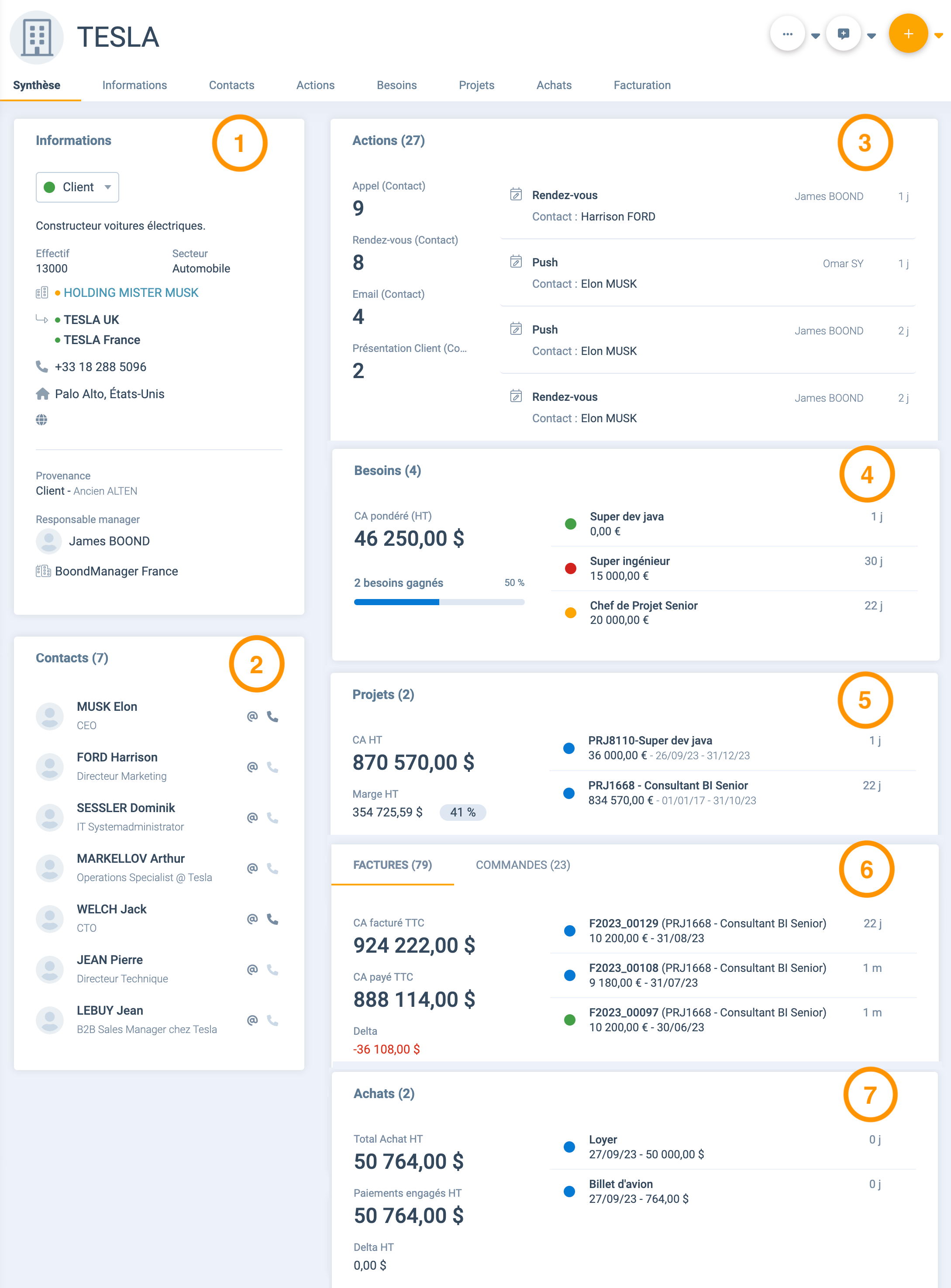Click the home address icon for Palo Alto
The height and width of the screenshot is (1288, 951).
point(42,394)
